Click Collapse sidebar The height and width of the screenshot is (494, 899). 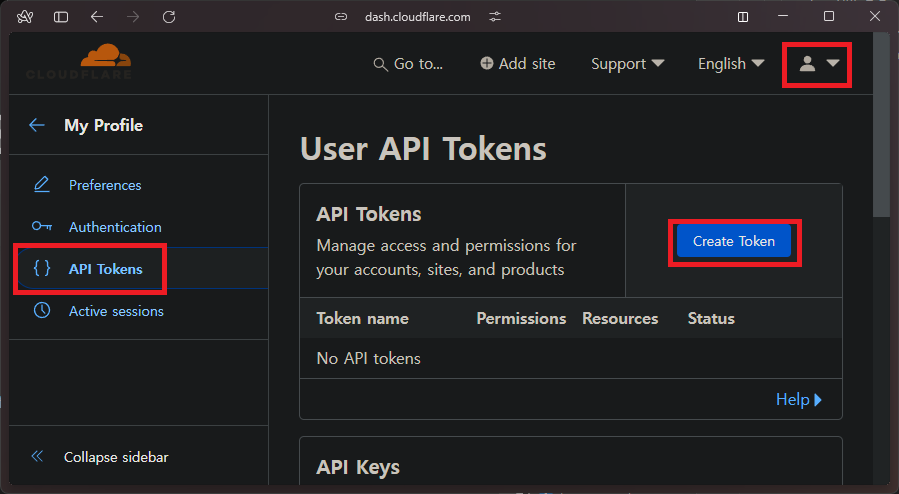click(x=116, y=457)
